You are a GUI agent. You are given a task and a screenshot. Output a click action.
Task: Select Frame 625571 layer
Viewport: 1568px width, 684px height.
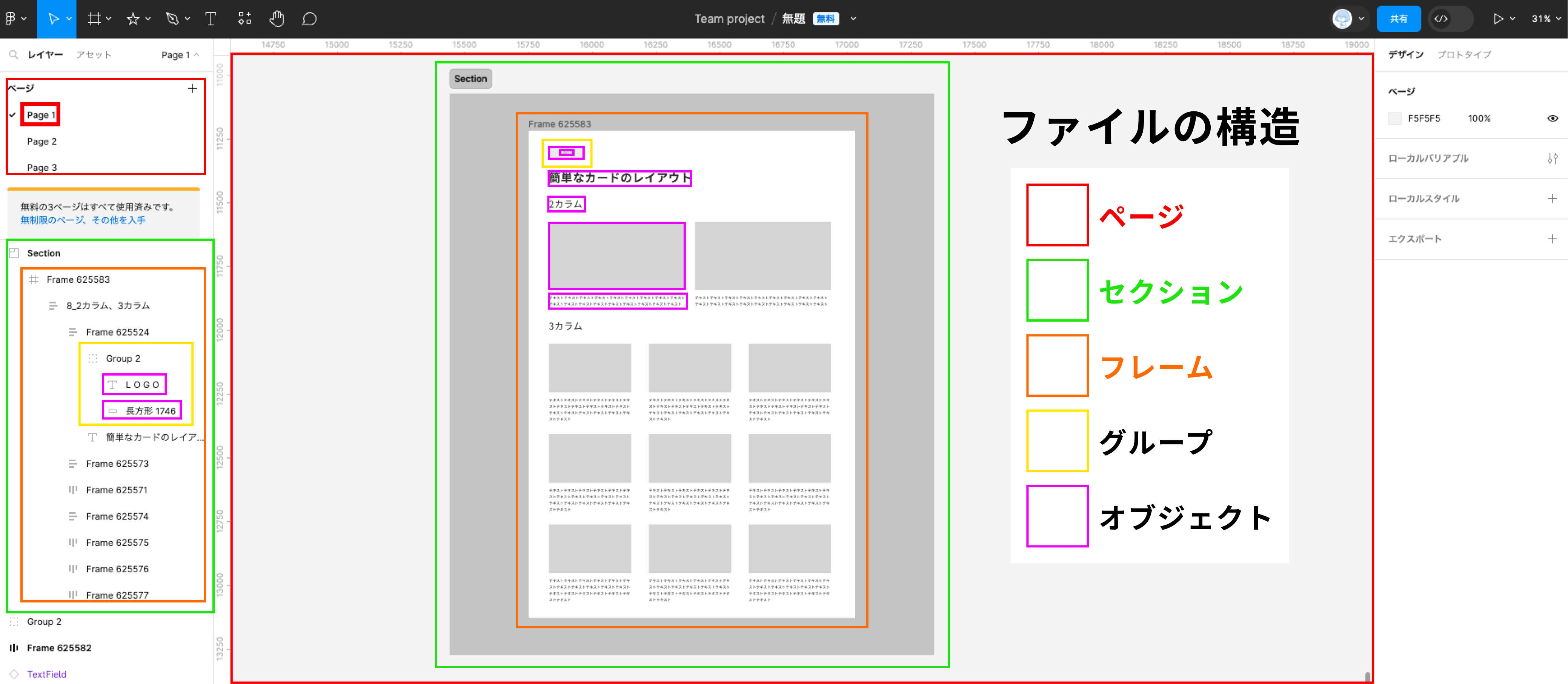[x=117, y=490]
